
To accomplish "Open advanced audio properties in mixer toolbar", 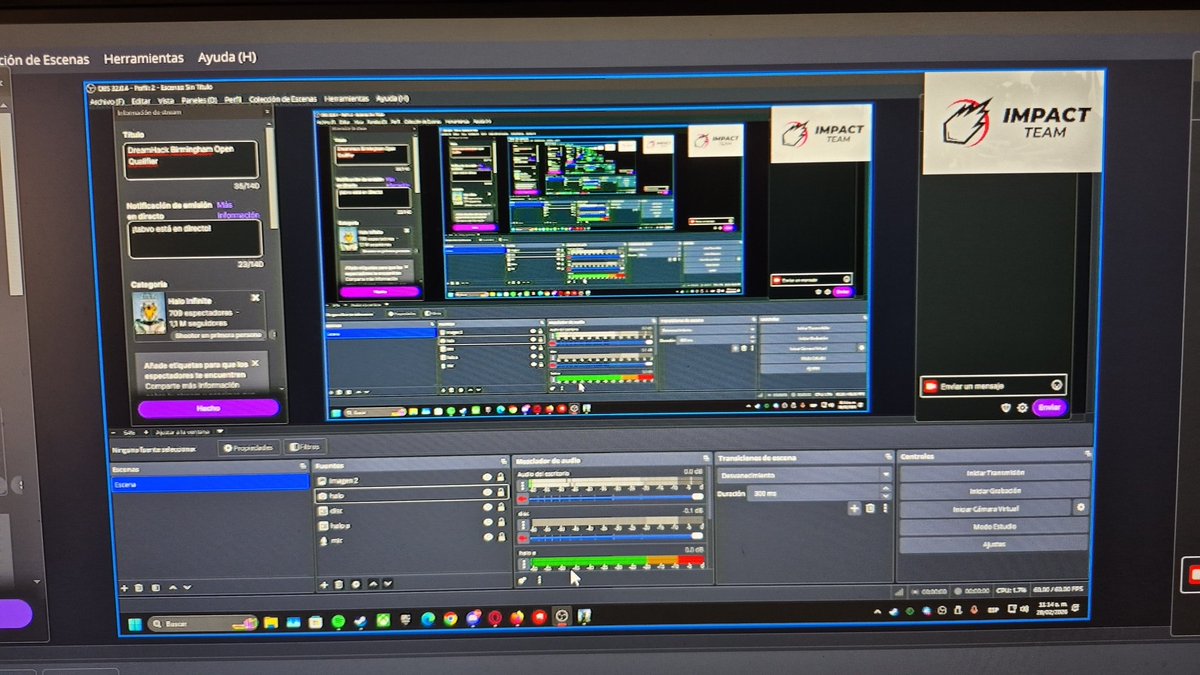I will [x=522, y=580].
